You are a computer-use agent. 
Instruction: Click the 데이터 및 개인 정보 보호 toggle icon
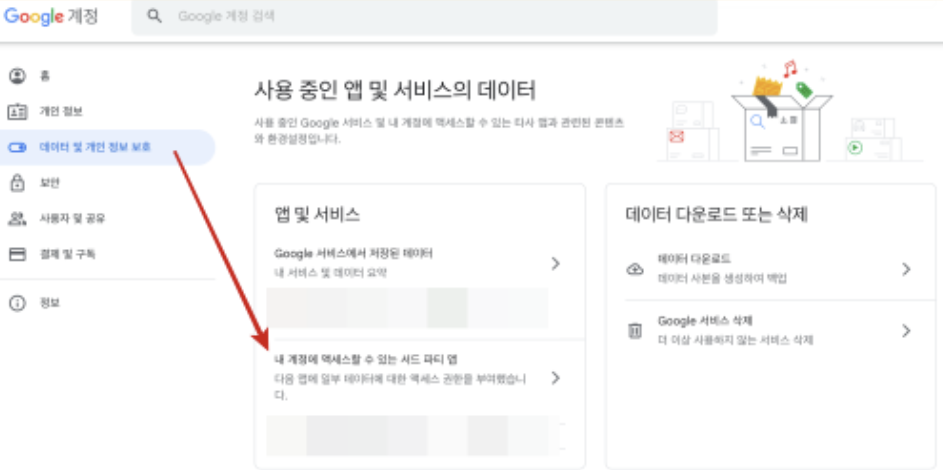[17, 147]
